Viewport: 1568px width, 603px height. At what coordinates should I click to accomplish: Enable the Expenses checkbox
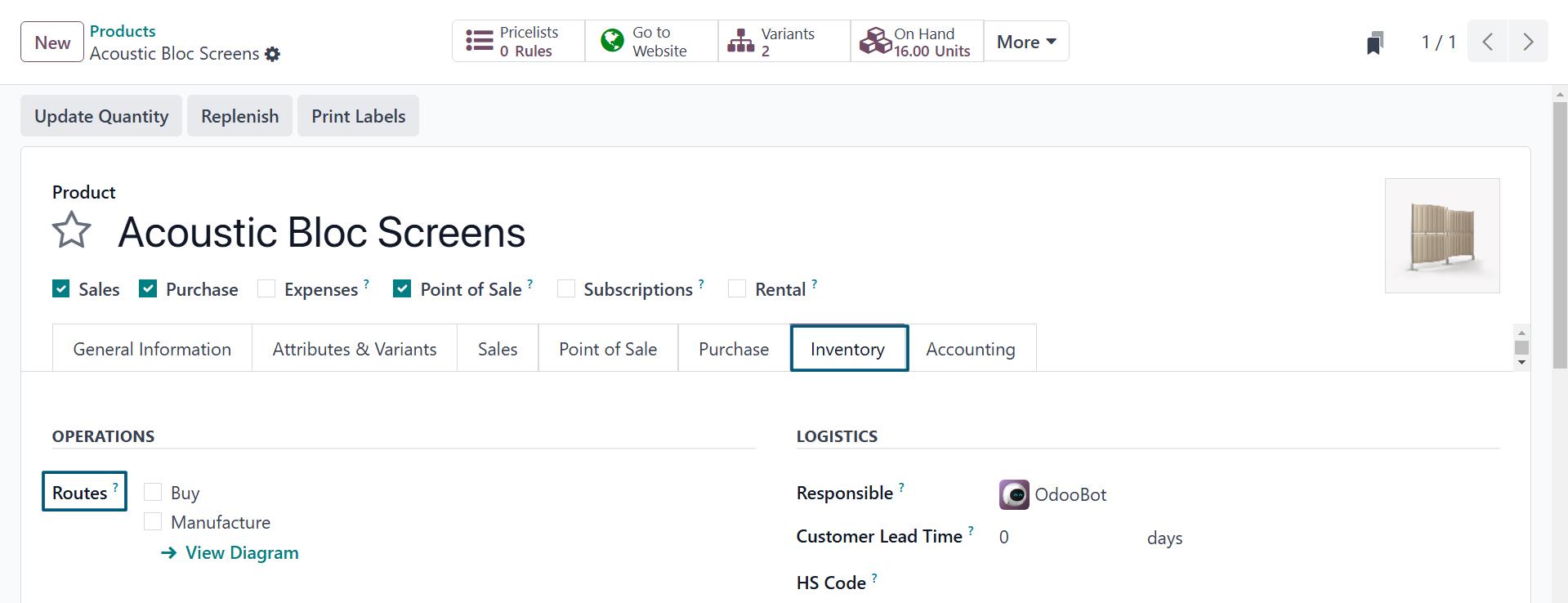click(266, 288)
